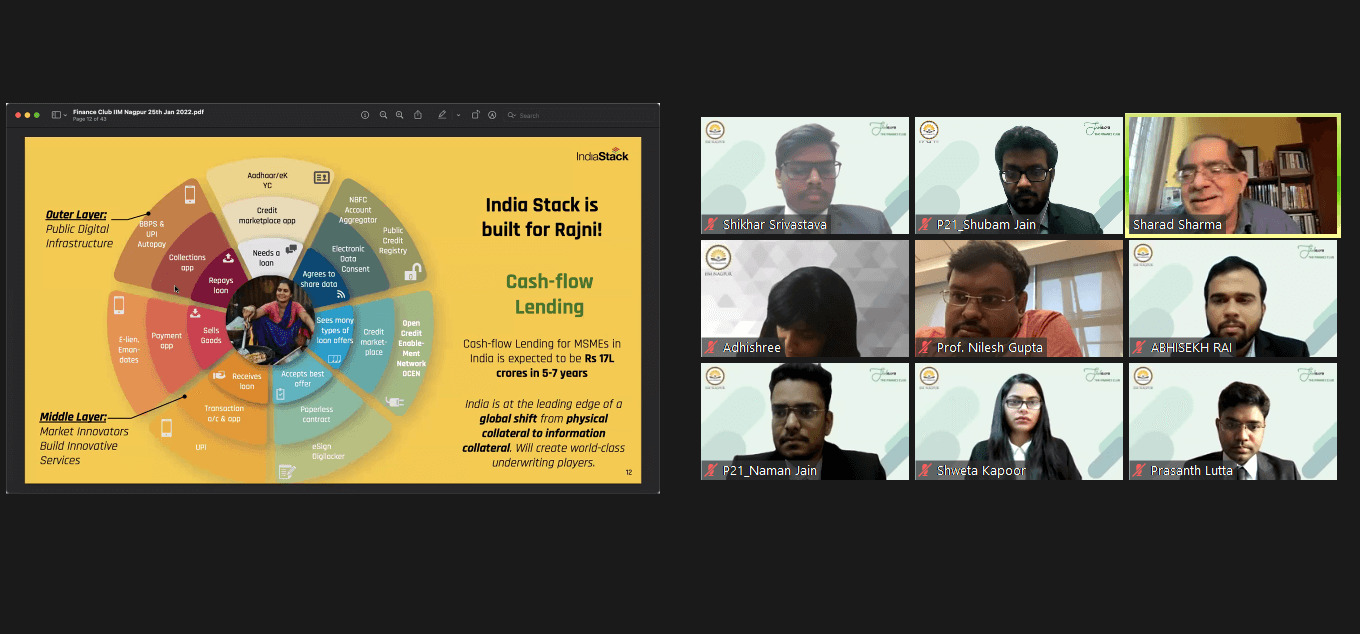Click muted mic icon beside Shikhar Srivastava

(x=713, y=225)
